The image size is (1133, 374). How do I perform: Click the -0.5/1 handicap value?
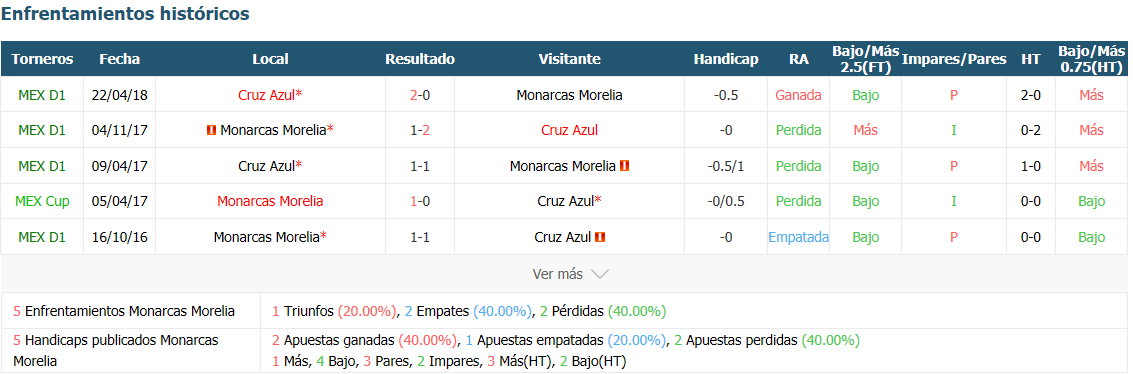[x=725, y=165]
